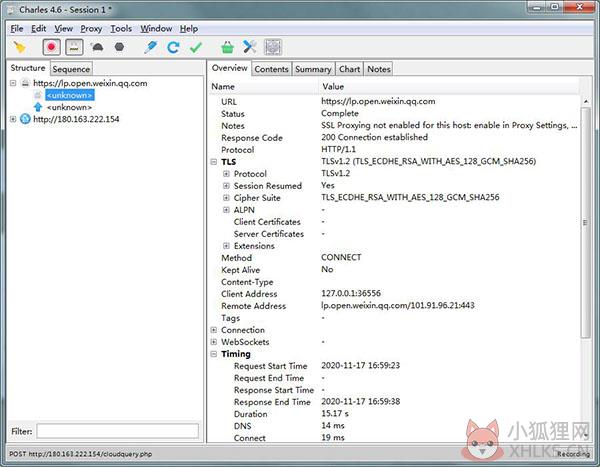Click the Value column header
The image size is (600, 467).
tap(449, 87)
